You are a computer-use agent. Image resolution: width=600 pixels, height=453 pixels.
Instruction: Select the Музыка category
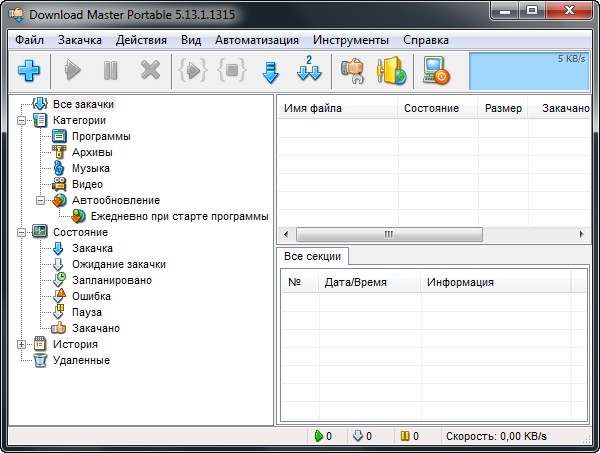tap(90, 168)
